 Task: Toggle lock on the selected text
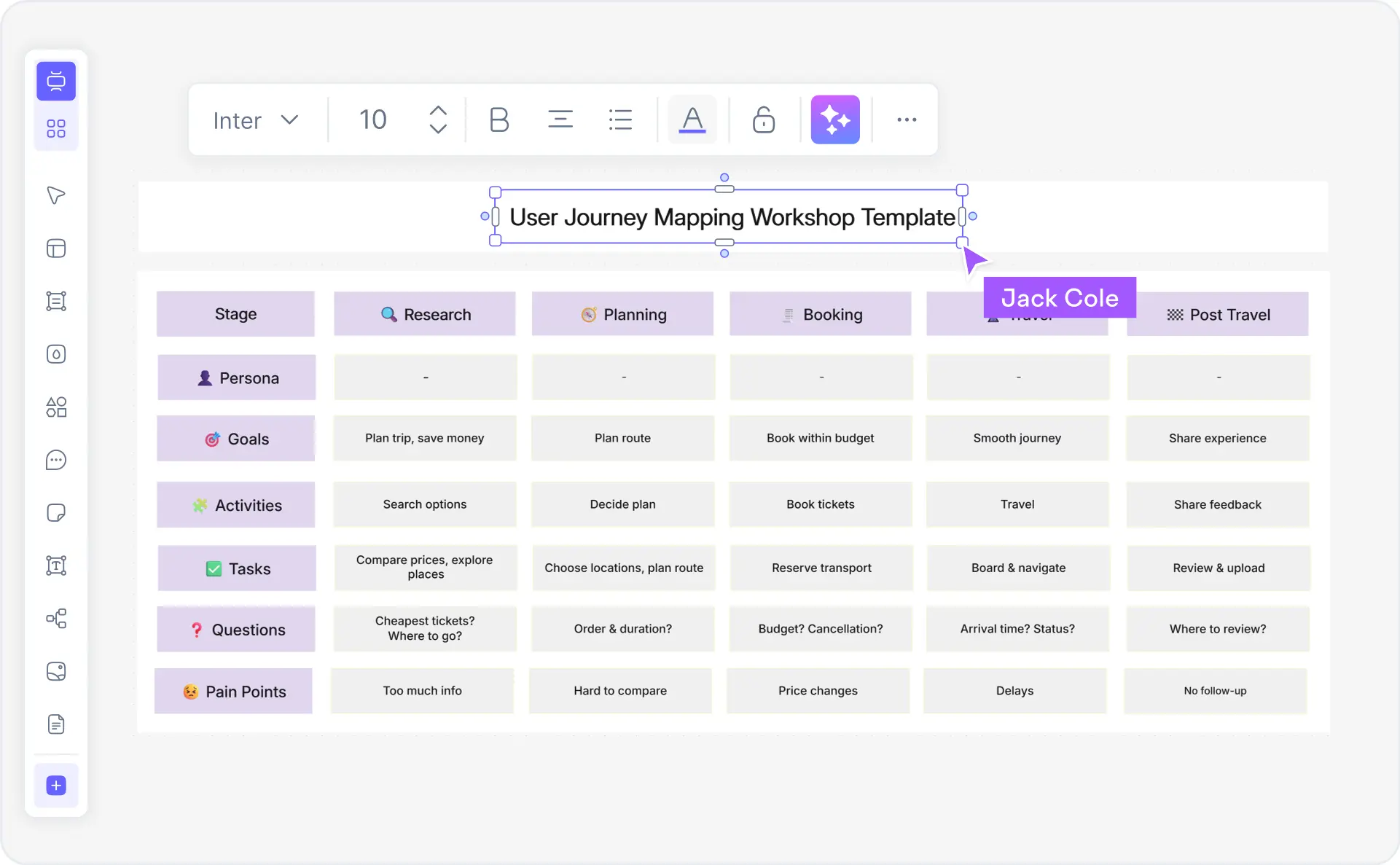coord(763,120)
